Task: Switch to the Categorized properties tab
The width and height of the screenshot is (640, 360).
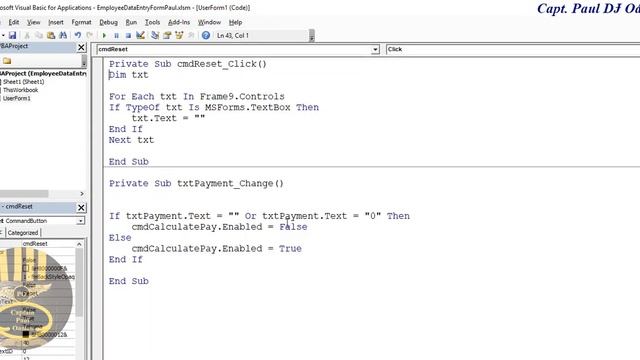Action: point(23,233)
